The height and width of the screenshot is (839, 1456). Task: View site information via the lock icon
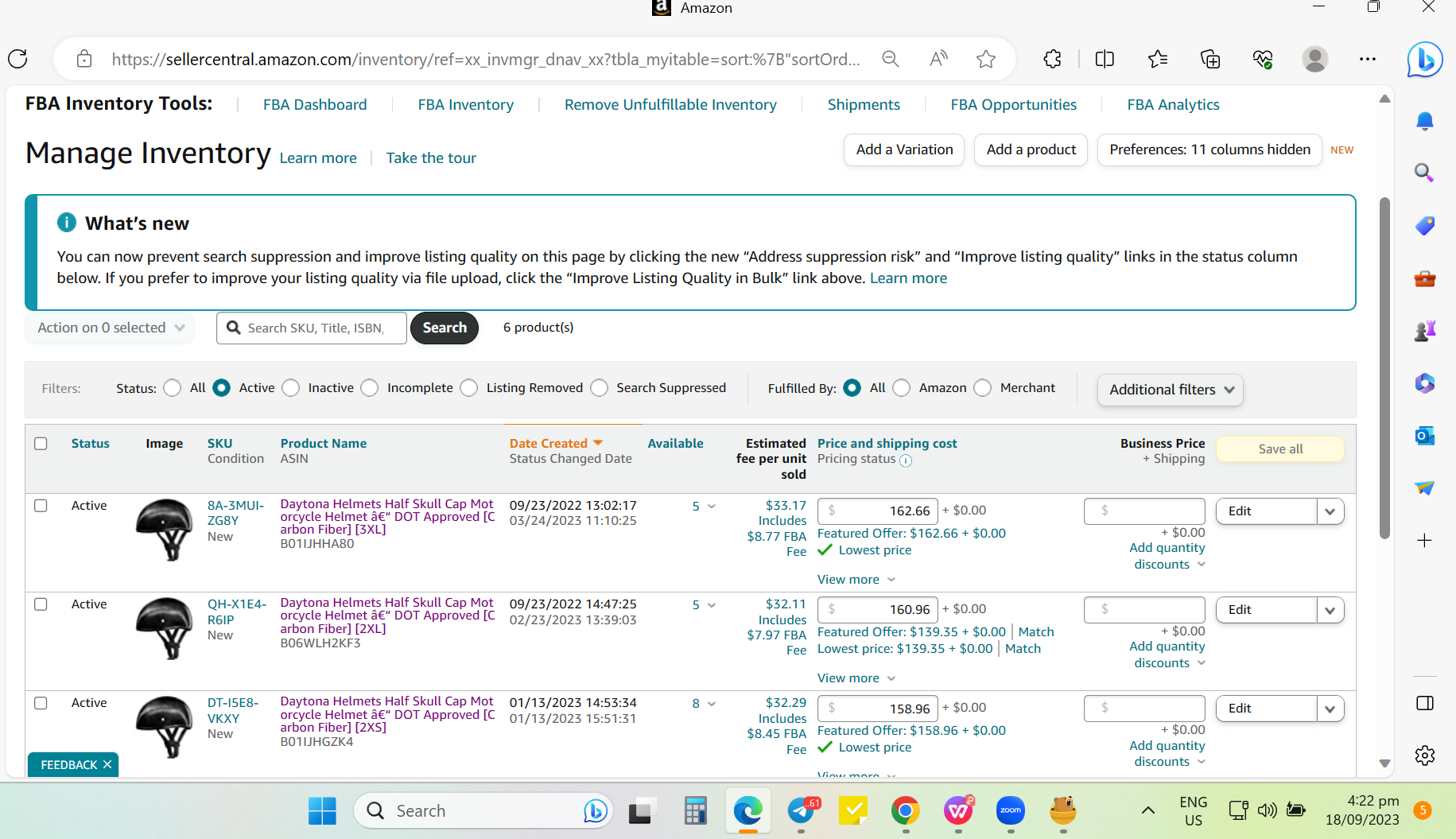83,59
